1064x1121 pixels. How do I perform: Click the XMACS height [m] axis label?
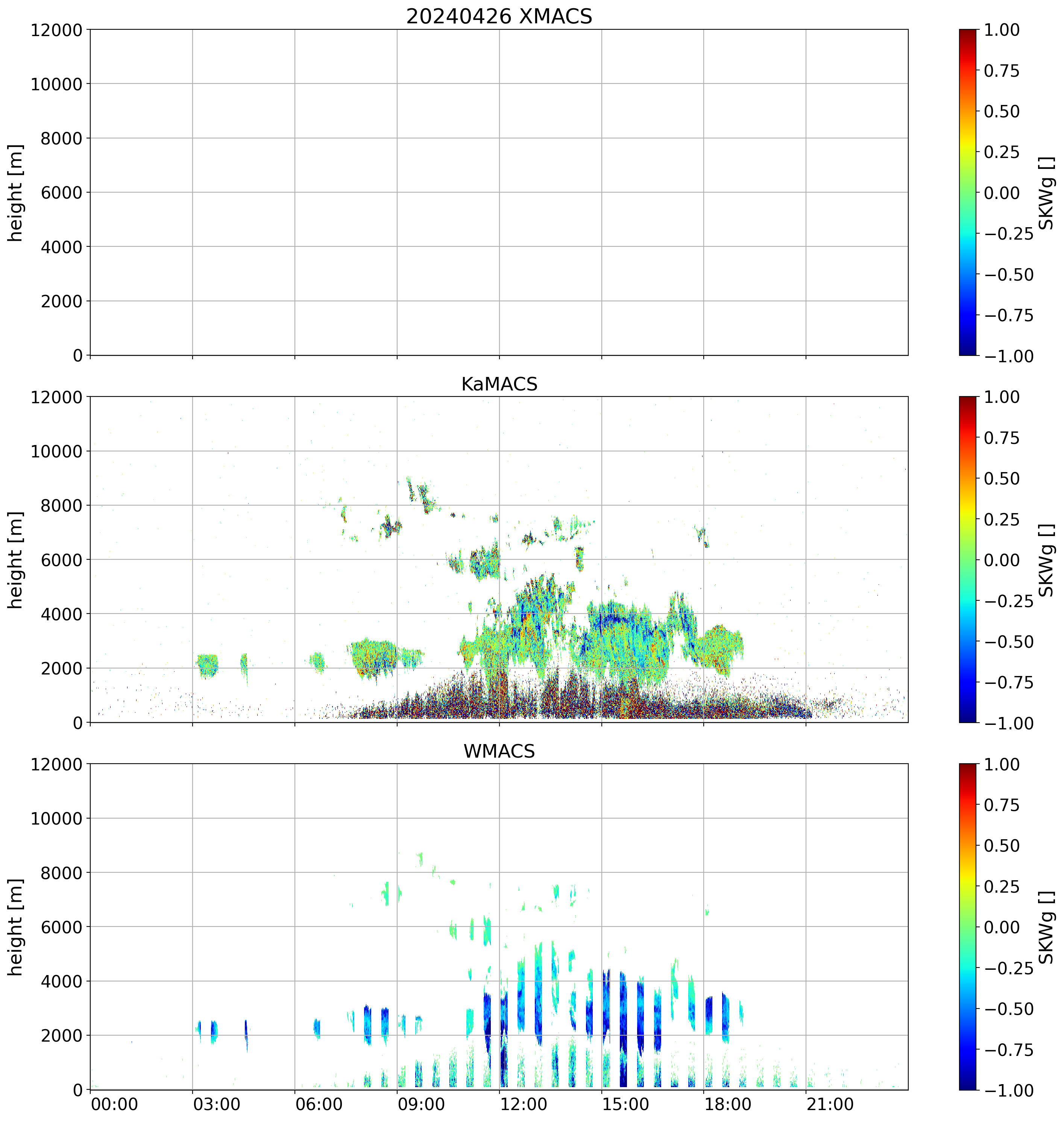point(16,192)
